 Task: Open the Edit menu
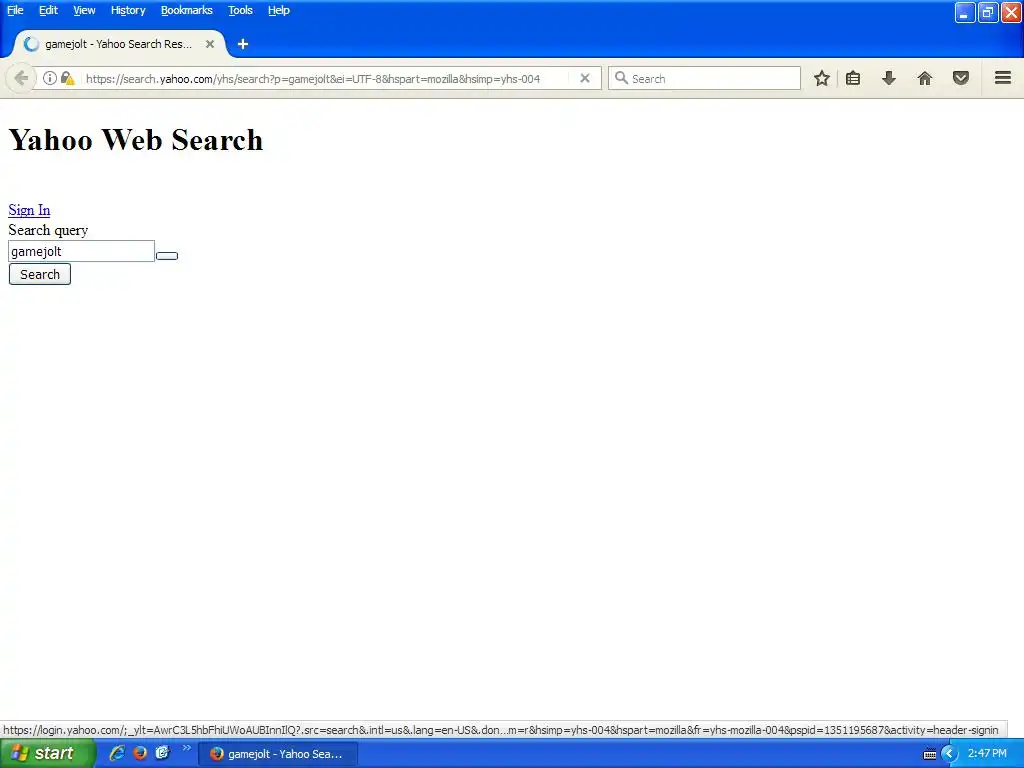point(48,10)
